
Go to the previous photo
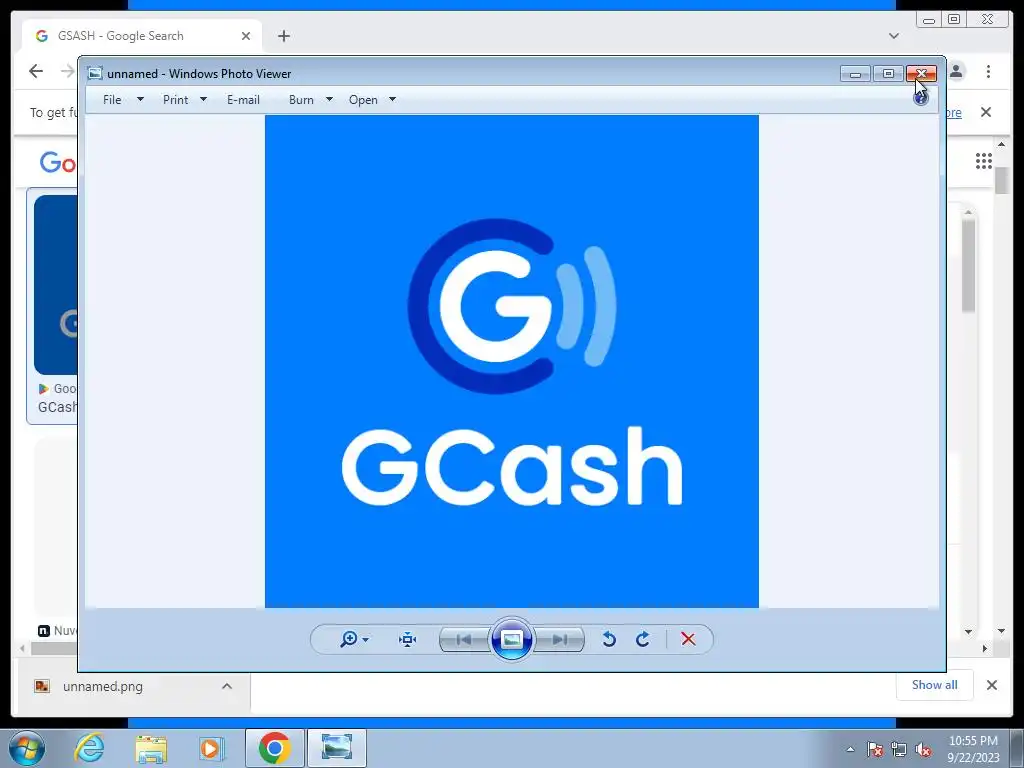[x=464, y=639]
